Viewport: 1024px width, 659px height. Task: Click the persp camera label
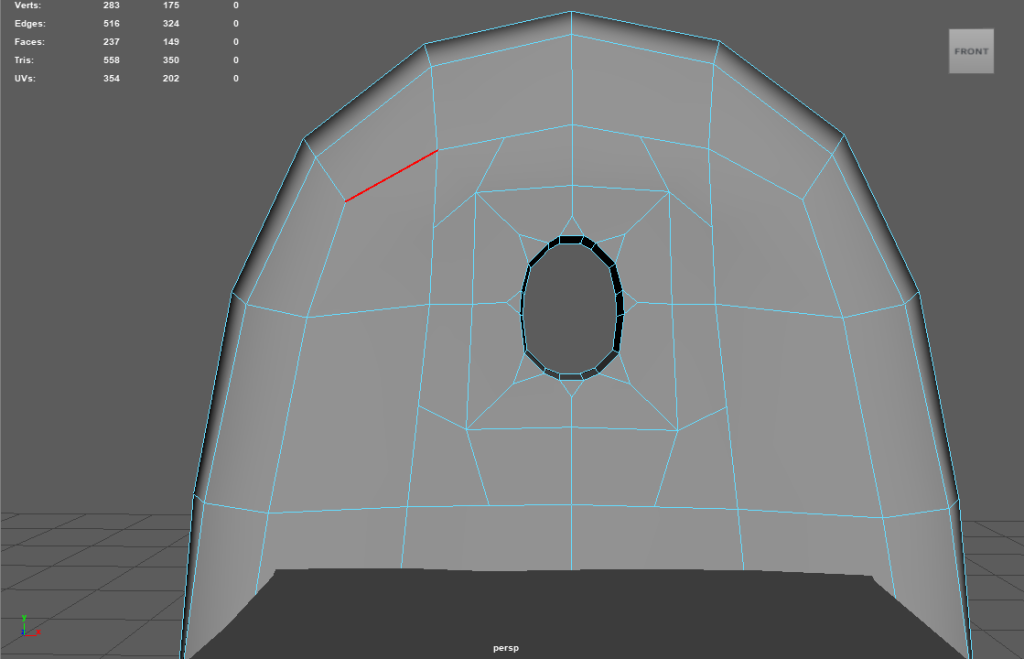click(x=507, y=648)
